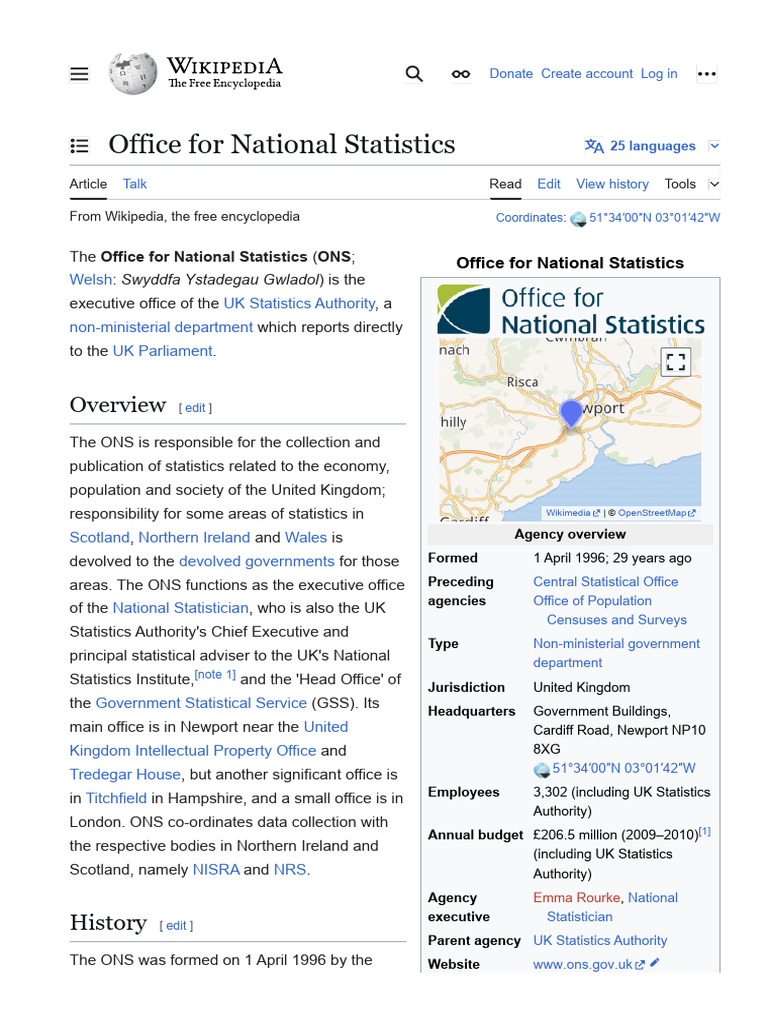Click the globe icon beside top coordinates

[x=578, y=219]
